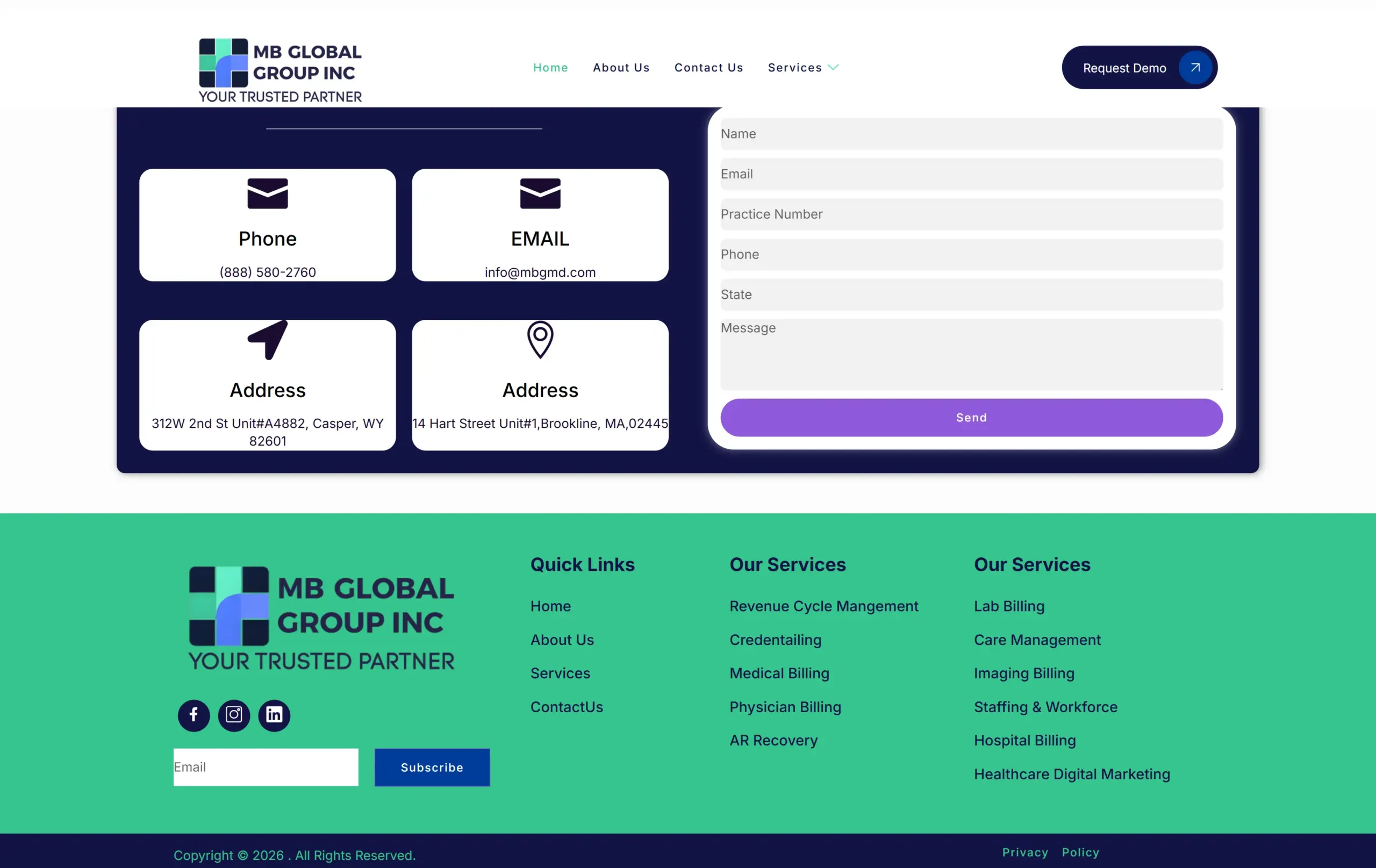Open the LinkedIn social icon
This screenshot has width=1376, height=868.
(274, 715)
